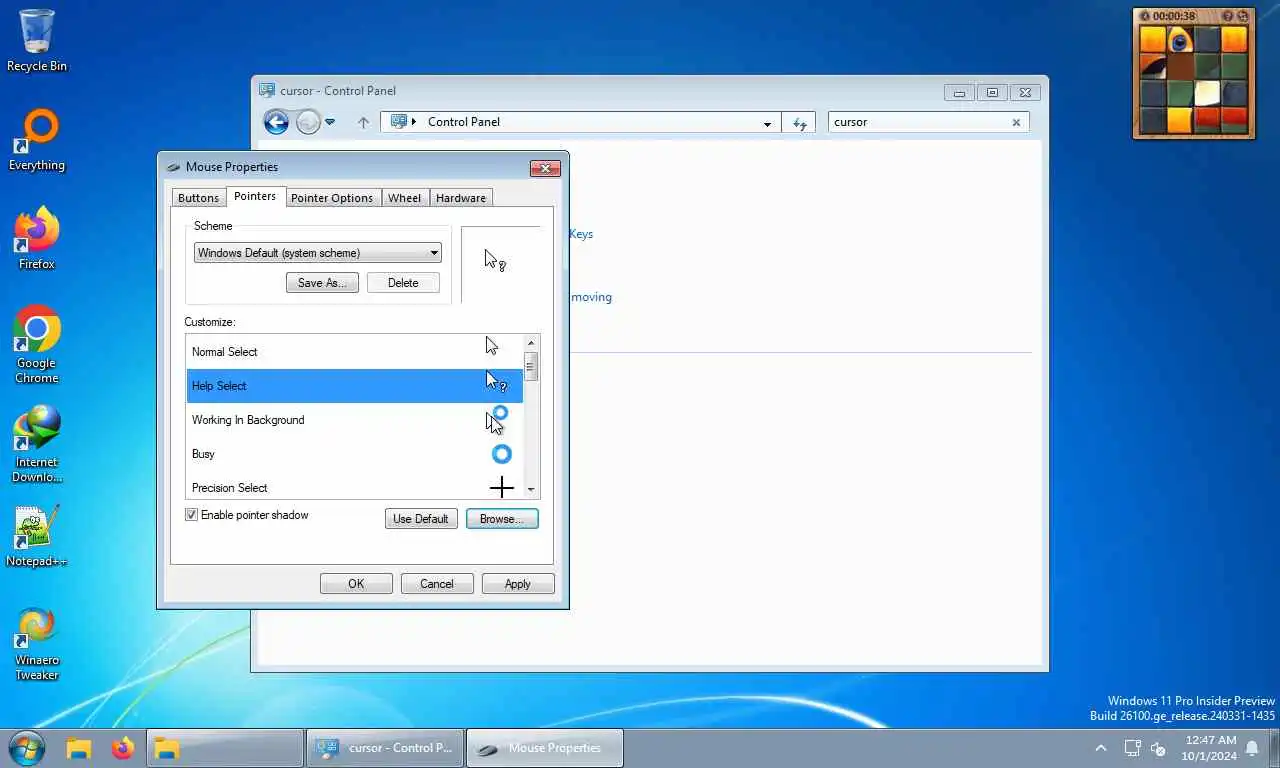Click the Control Panel address path text

pos(463,122)
